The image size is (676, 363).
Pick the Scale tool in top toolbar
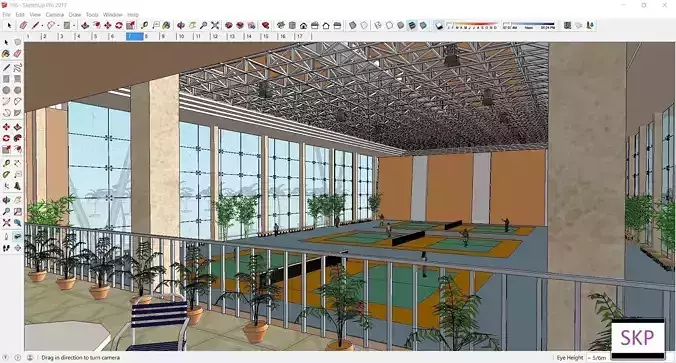[x=130, y=25]
